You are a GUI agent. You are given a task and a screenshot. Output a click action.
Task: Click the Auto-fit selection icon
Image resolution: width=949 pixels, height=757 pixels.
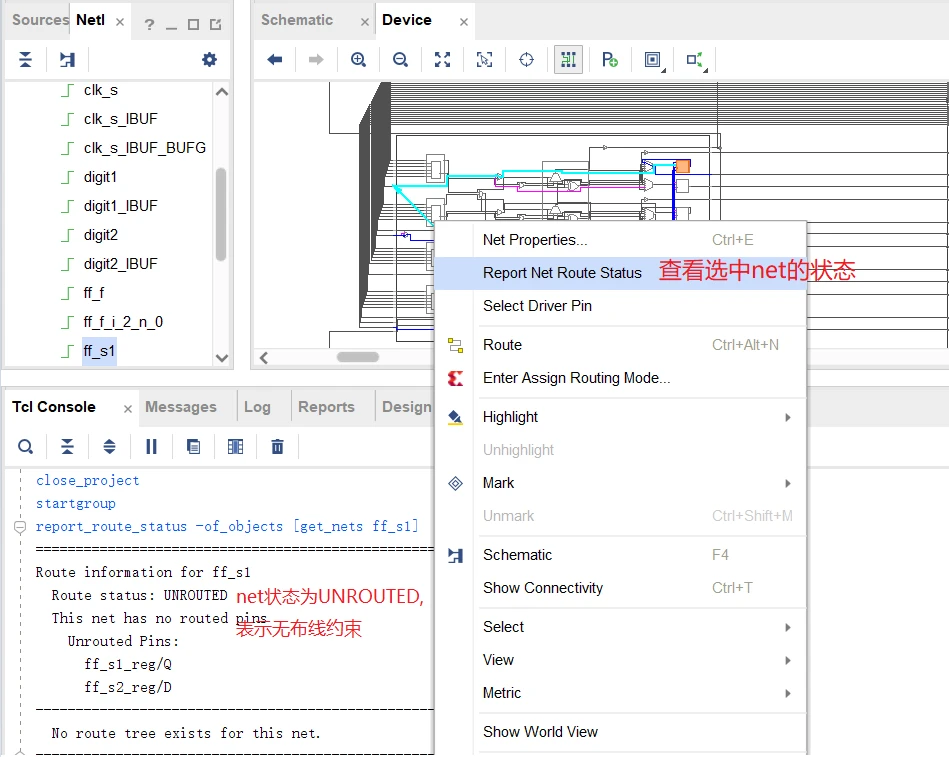pos(484,59)
